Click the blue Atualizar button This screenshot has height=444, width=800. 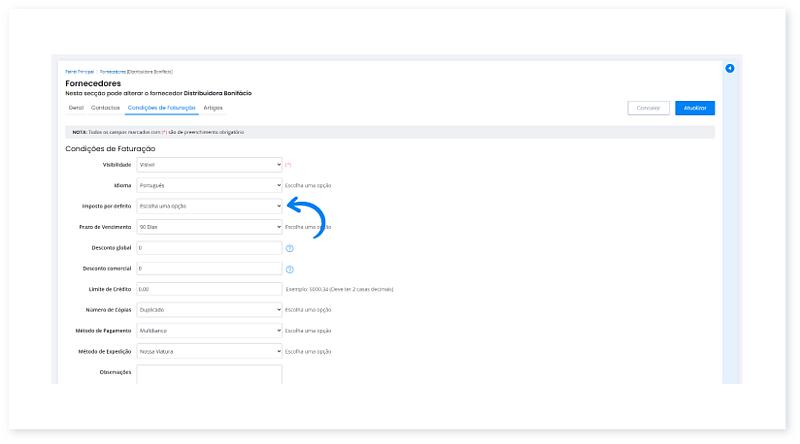tap(695, 108)
